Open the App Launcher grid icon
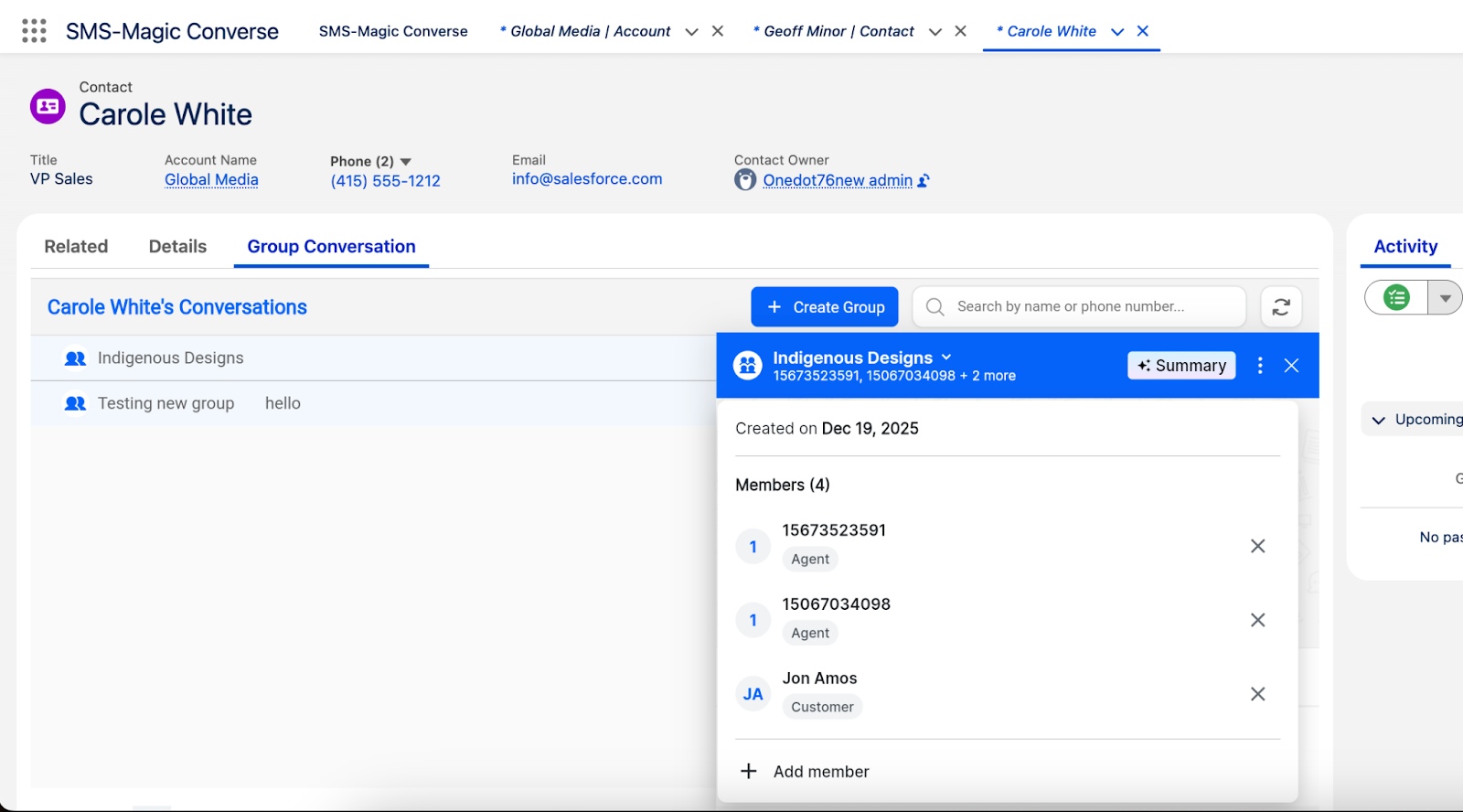Screen dimensions: 1463x812 point(34,31)
